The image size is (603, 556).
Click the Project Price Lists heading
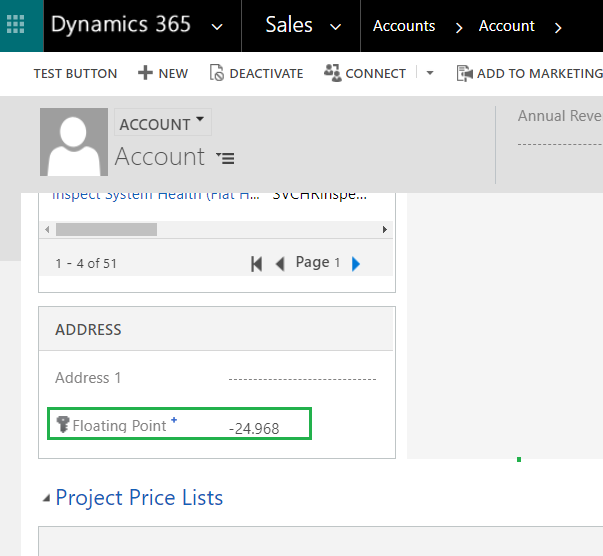tap(139, 498)
